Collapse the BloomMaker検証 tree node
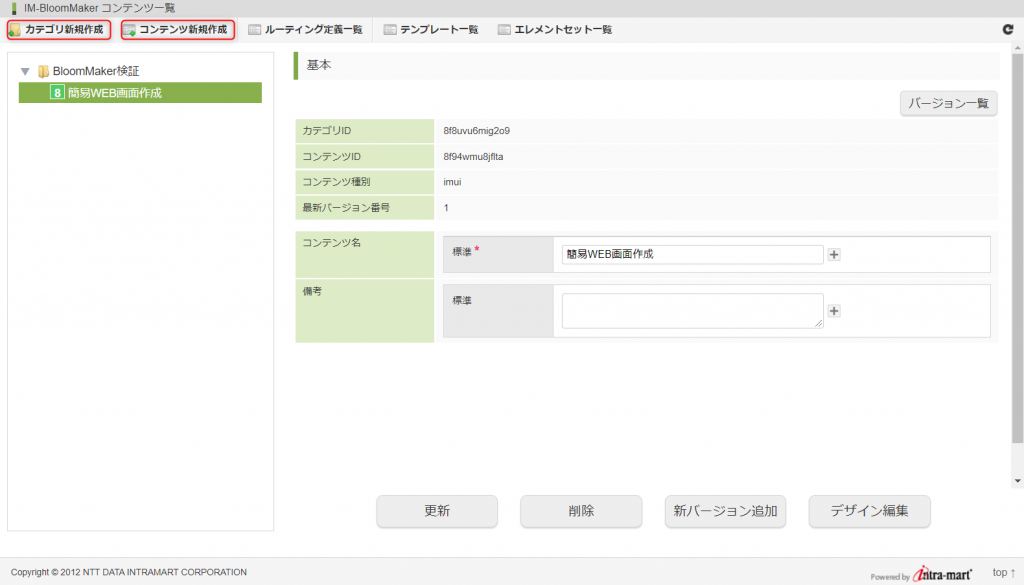The height and width of the screenshot is (585, 1024). [x=25, y=71]
